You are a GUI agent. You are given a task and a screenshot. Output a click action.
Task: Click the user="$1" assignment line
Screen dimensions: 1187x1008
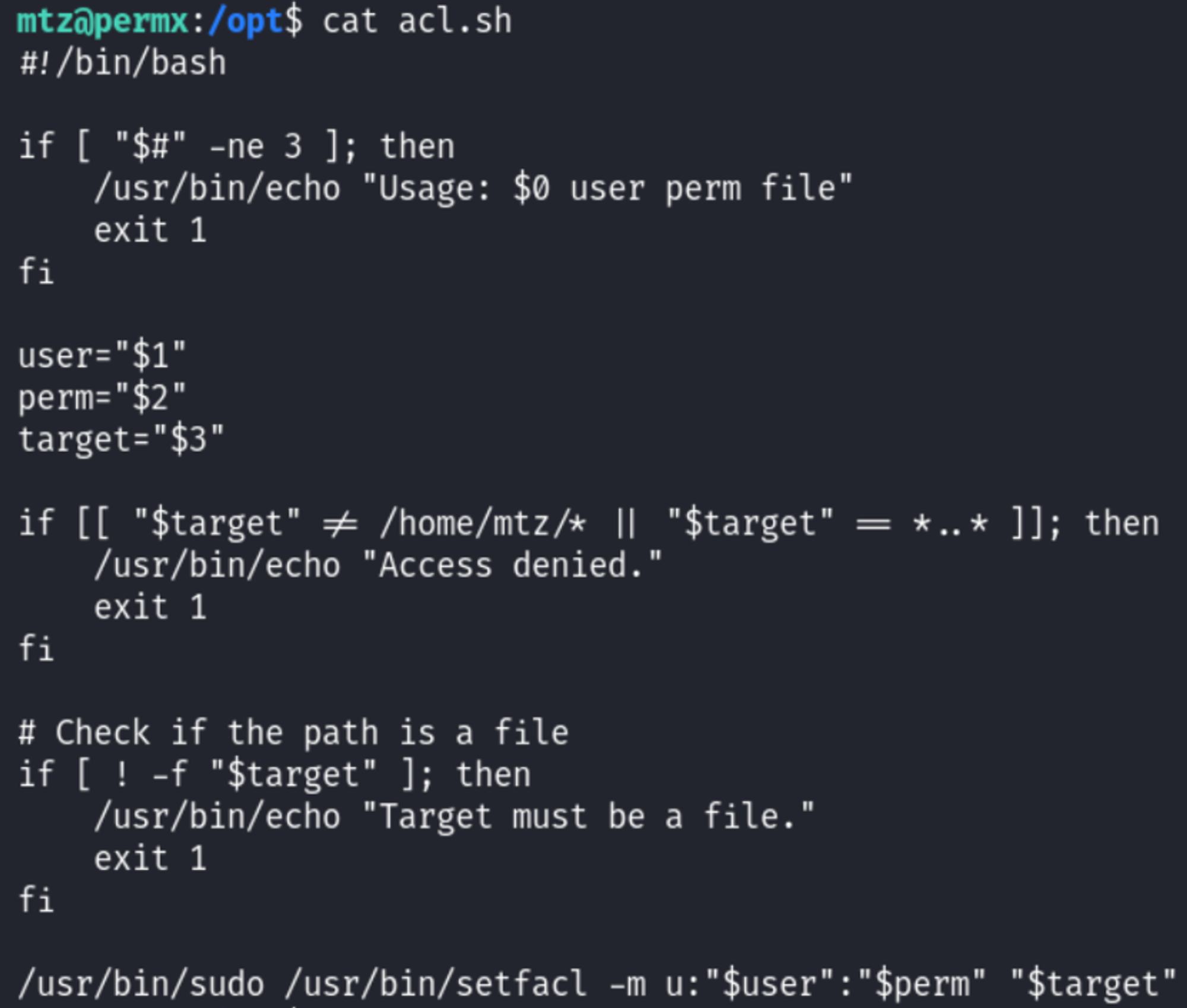tap(102, 356)
